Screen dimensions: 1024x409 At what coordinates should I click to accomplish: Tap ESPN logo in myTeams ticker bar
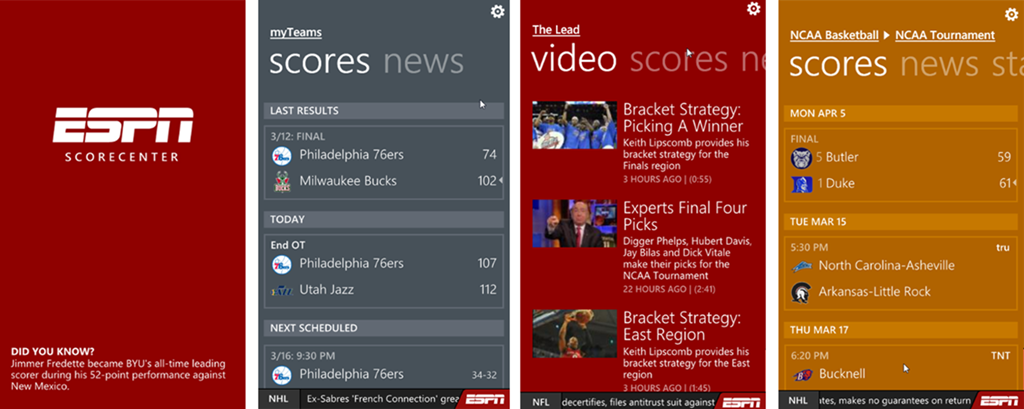click(x=485, y=399)
